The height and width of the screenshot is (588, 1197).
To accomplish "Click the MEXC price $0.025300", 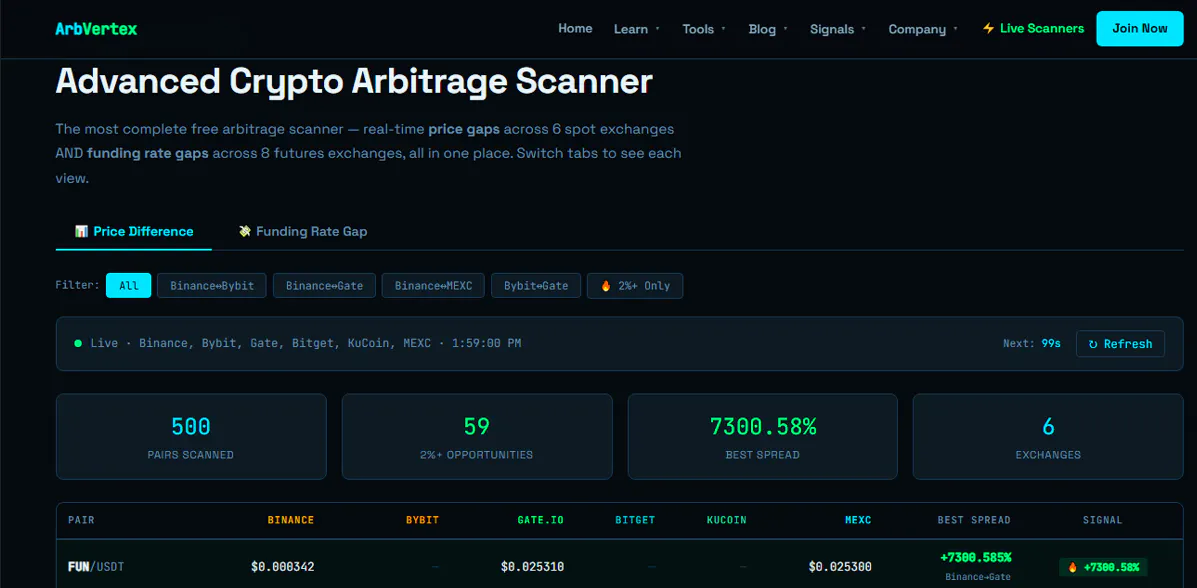I will [840, 567].
